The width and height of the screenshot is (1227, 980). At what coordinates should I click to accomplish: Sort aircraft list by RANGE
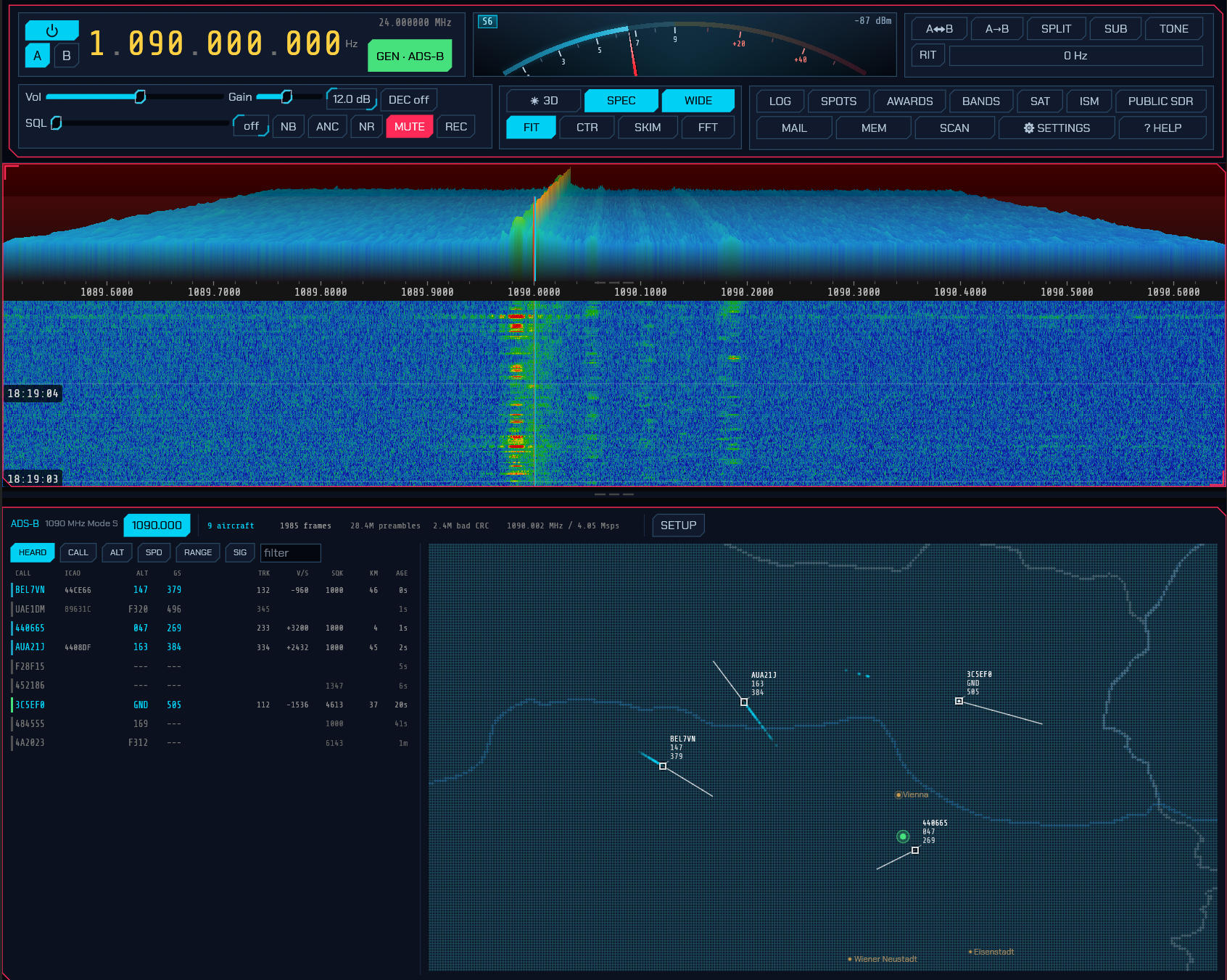tap(198, 552)
